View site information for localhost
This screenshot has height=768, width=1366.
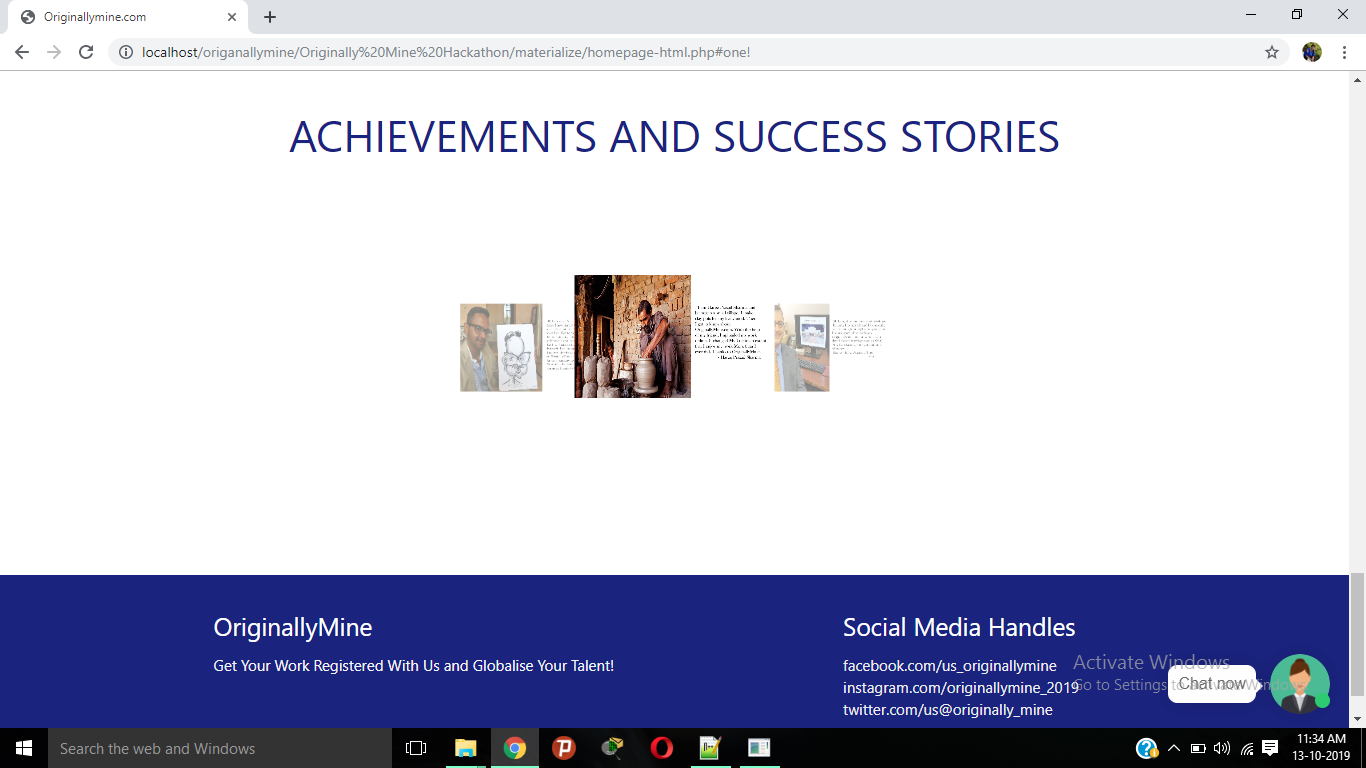coord(126,52)
